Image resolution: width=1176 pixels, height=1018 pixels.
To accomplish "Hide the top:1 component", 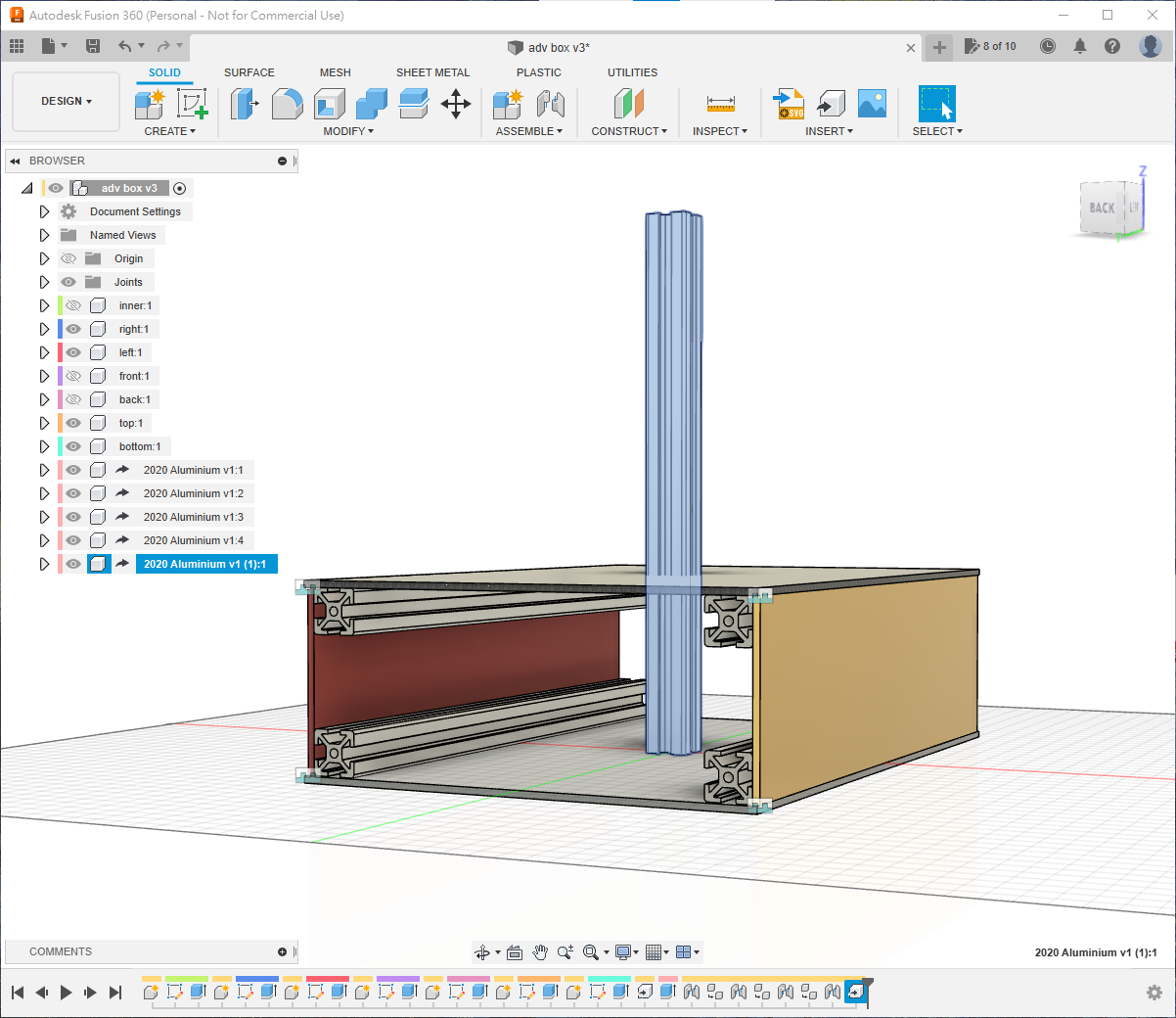I will point(73,423).
